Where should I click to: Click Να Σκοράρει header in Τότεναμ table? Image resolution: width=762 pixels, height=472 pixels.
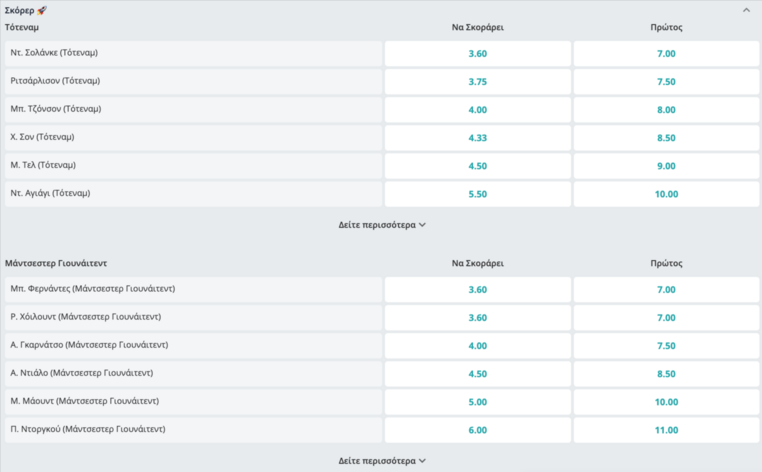pos(478,28)
